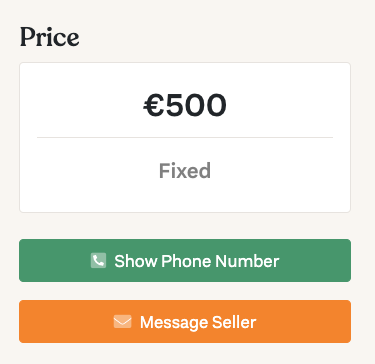Click the 'Show Phone Number' text label
The width and height of the screenshot is (375, 364).
click(197, 261)
